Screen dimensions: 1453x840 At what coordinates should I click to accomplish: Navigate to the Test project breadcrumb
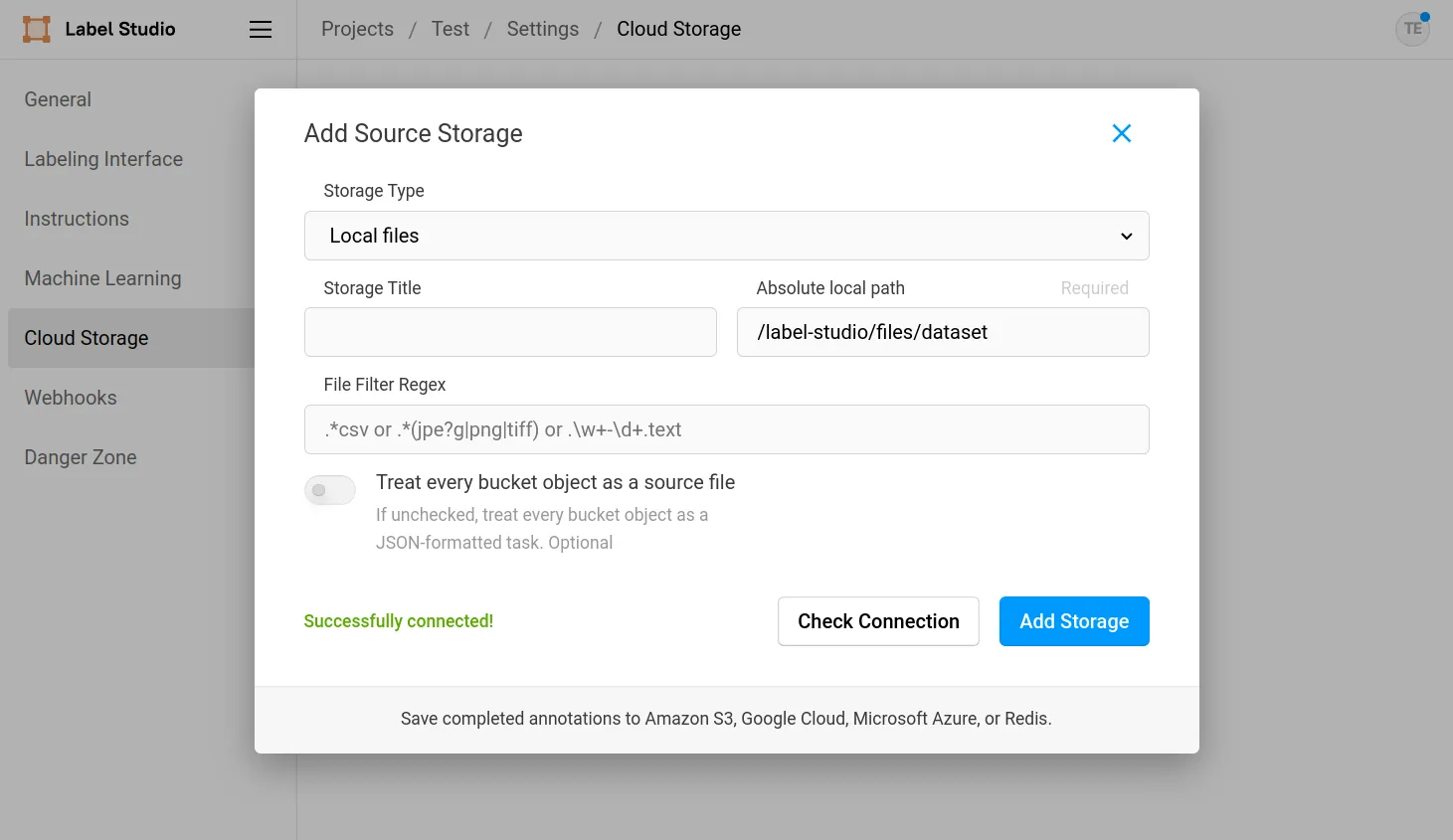(x=450, y=29)
